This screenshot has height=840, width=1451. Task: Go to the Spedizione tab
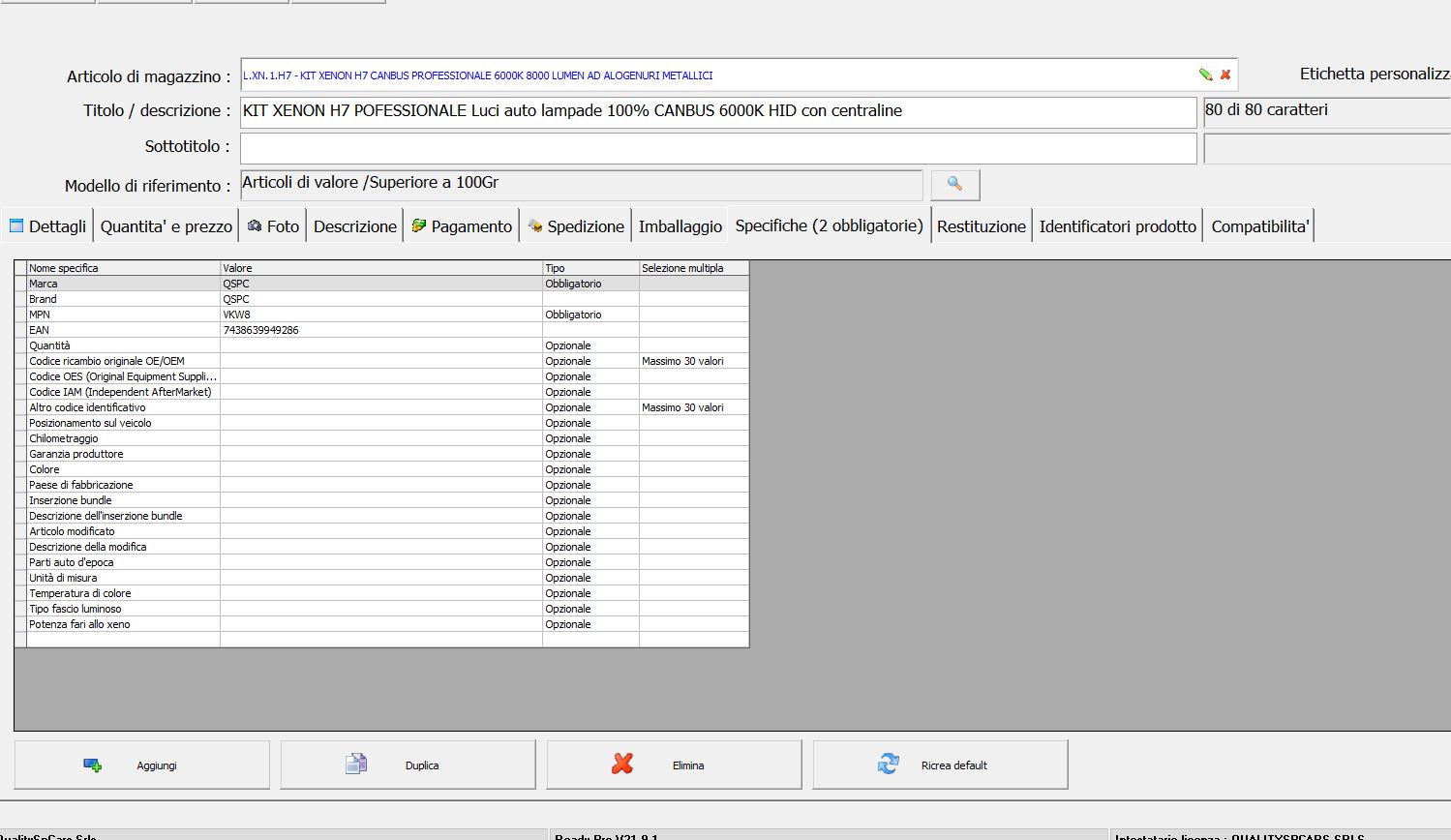(x=576, y=226)
